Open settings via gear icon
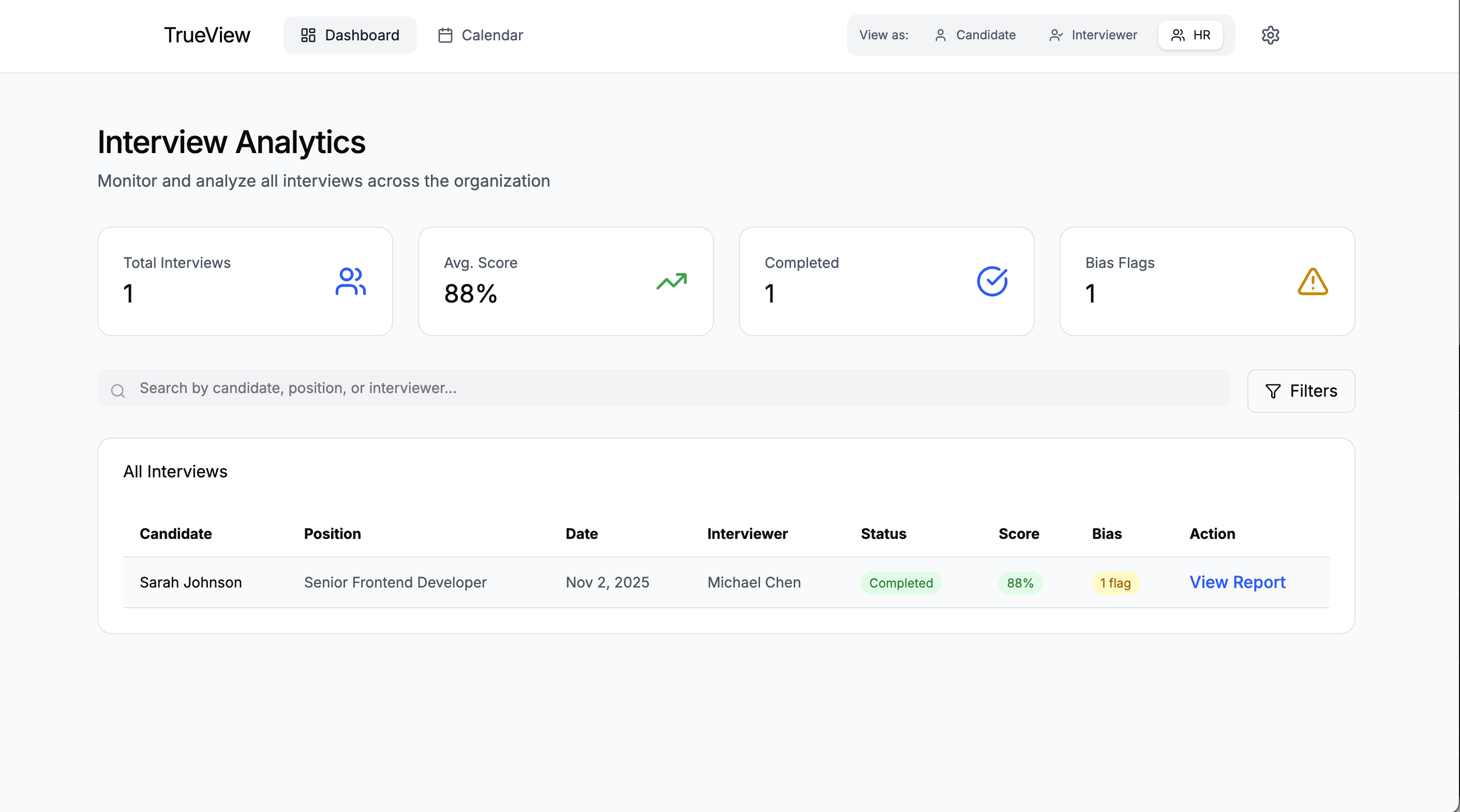The height and width of the screenshot is (812, 1460). pos(1270,35)
